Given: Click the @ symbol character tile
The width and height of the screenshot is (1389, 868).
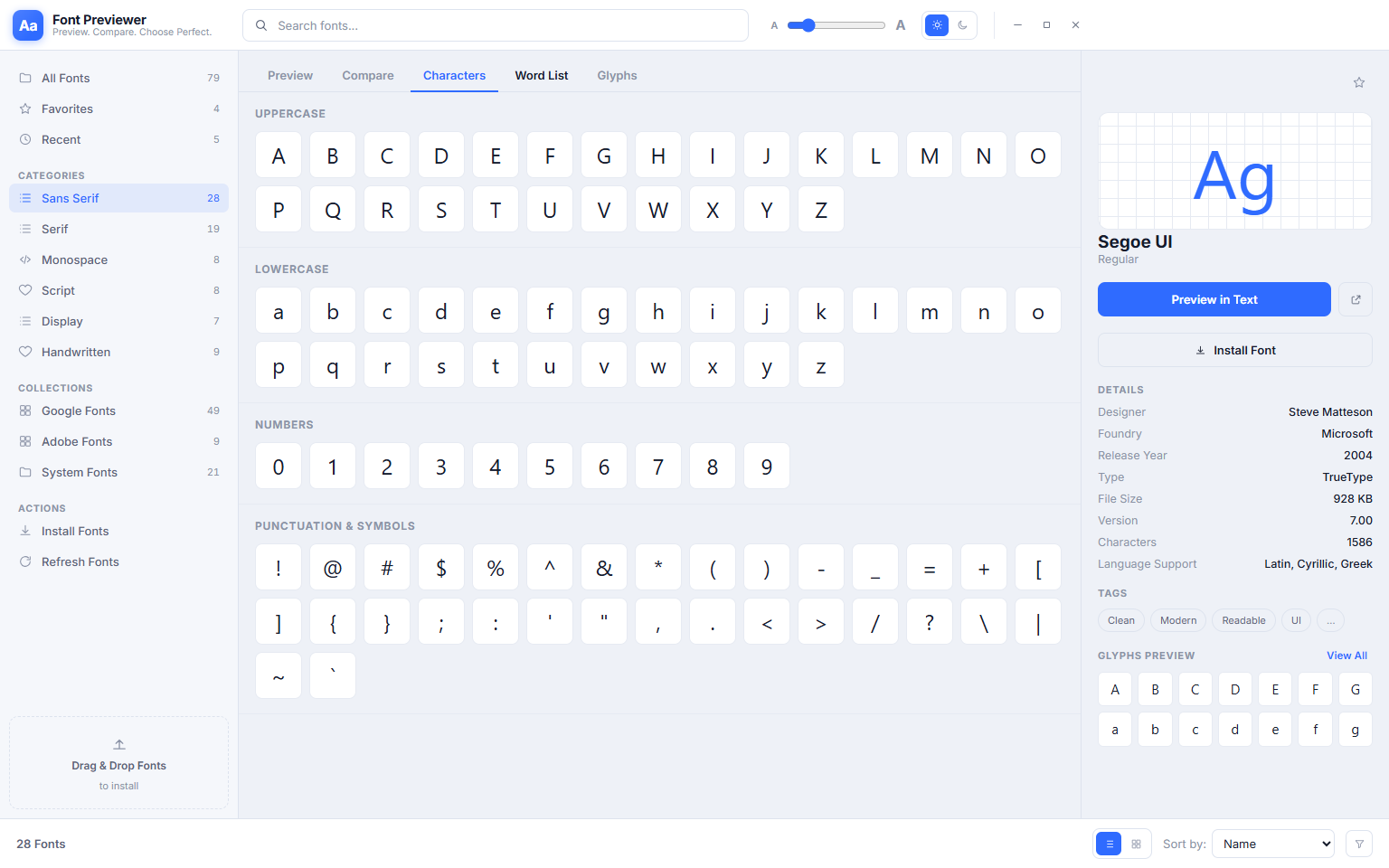Looking at the screenshot, I should tap(333, 567).
